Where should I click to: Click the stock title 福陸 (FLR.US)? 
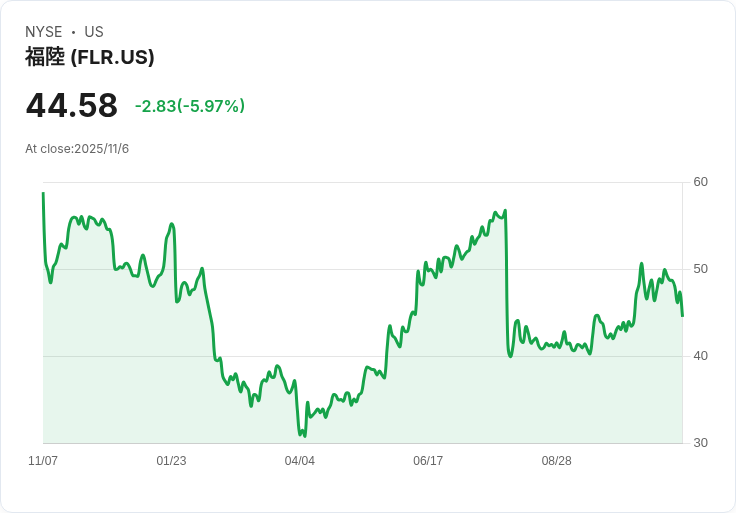90,57
